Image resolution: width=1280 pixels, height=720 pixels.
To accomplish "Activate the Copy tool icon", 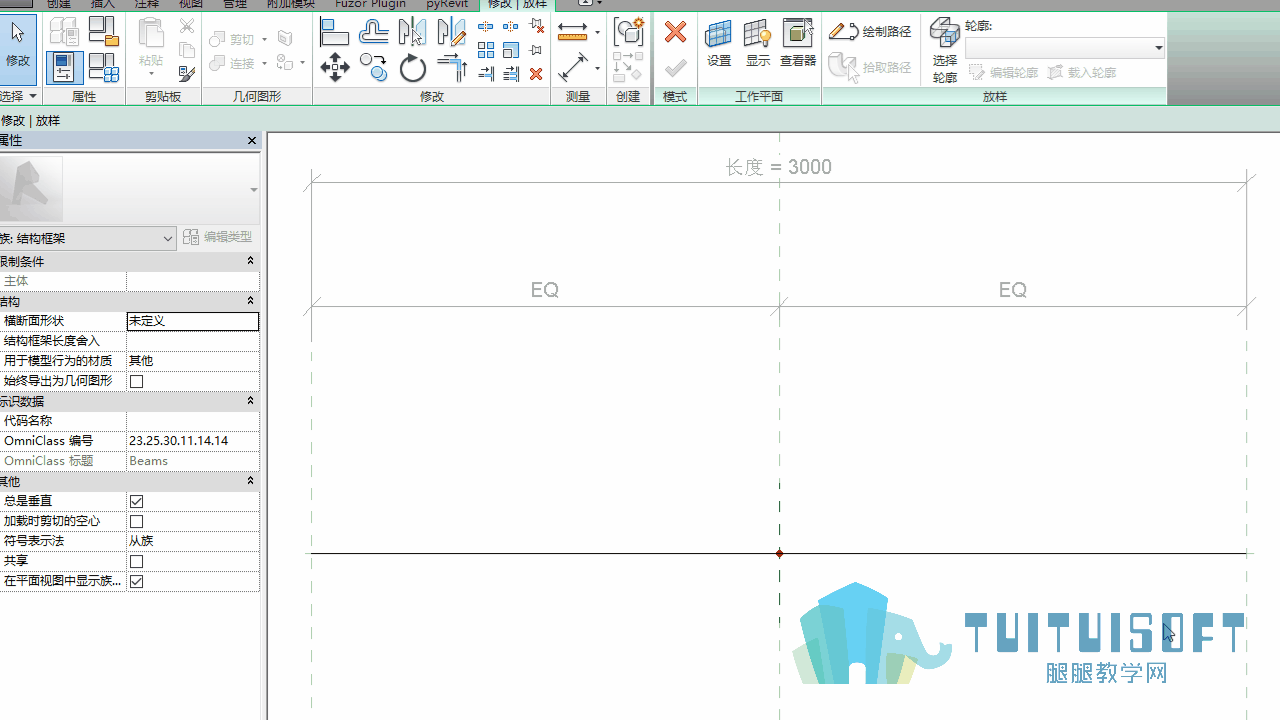I will click(x=373, y=68).
